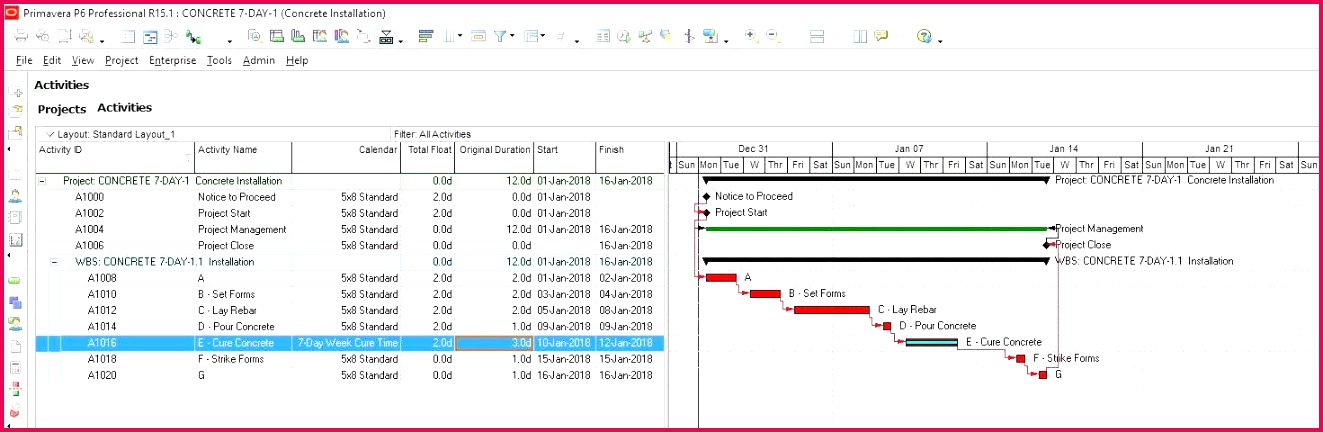Screen dimensions: 1323x432
Task: Open the Tools menu
Action: tap(219, 61)
